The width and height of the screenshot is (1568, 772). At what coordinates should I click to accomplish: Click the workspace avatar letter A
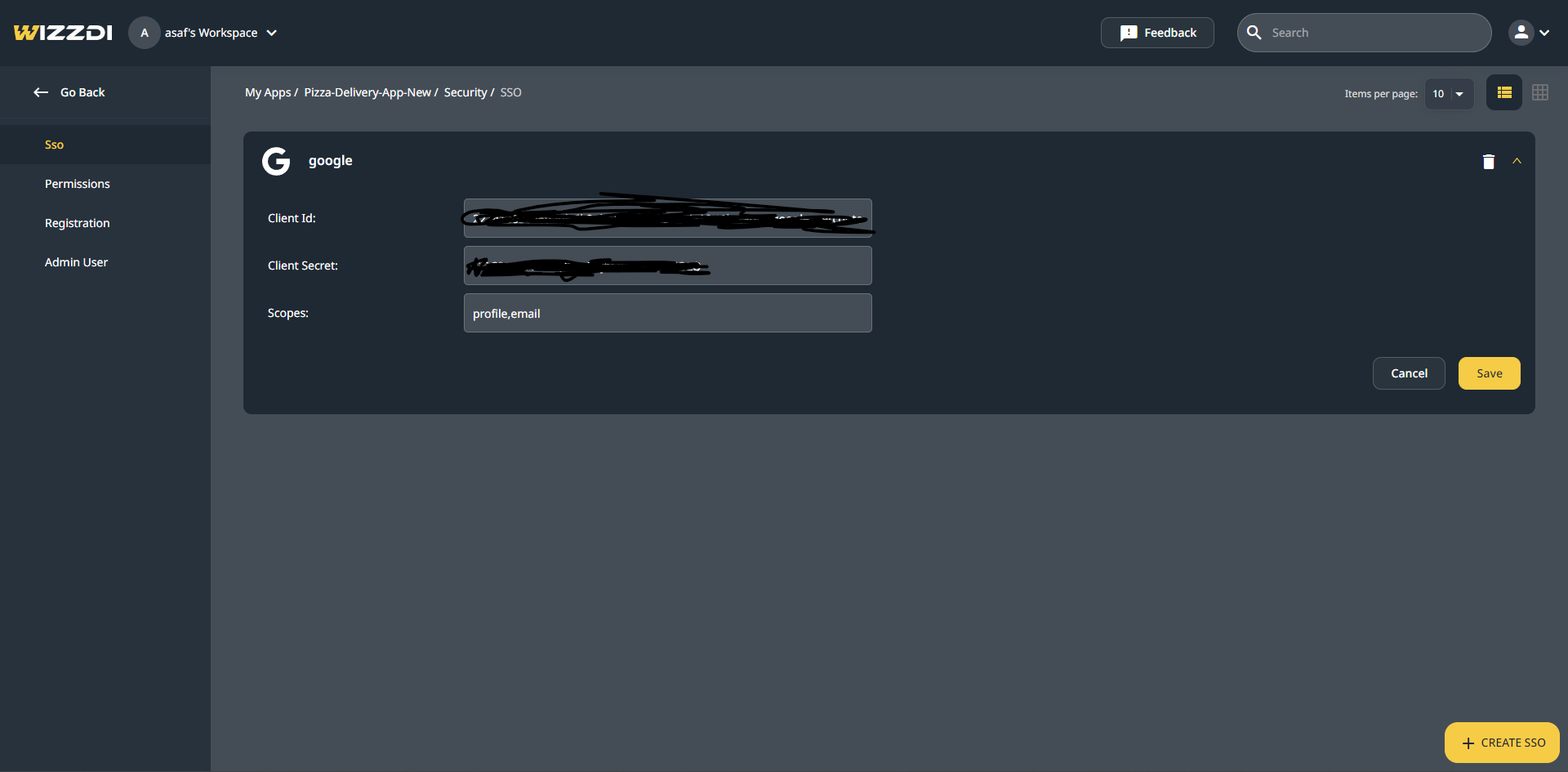coord(145,33)
